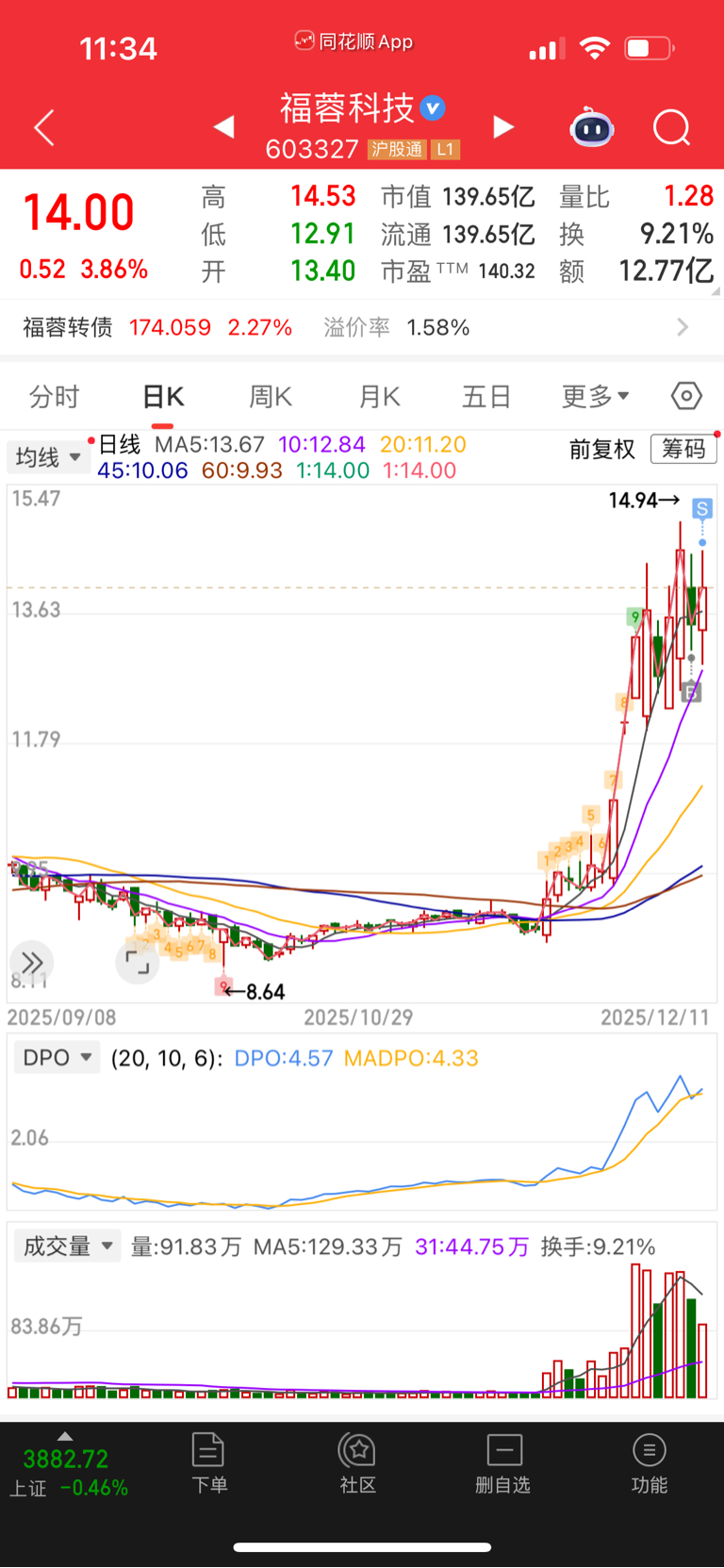Open 社区 community section
This screenshot has height=1568, width=724.
358,1463
